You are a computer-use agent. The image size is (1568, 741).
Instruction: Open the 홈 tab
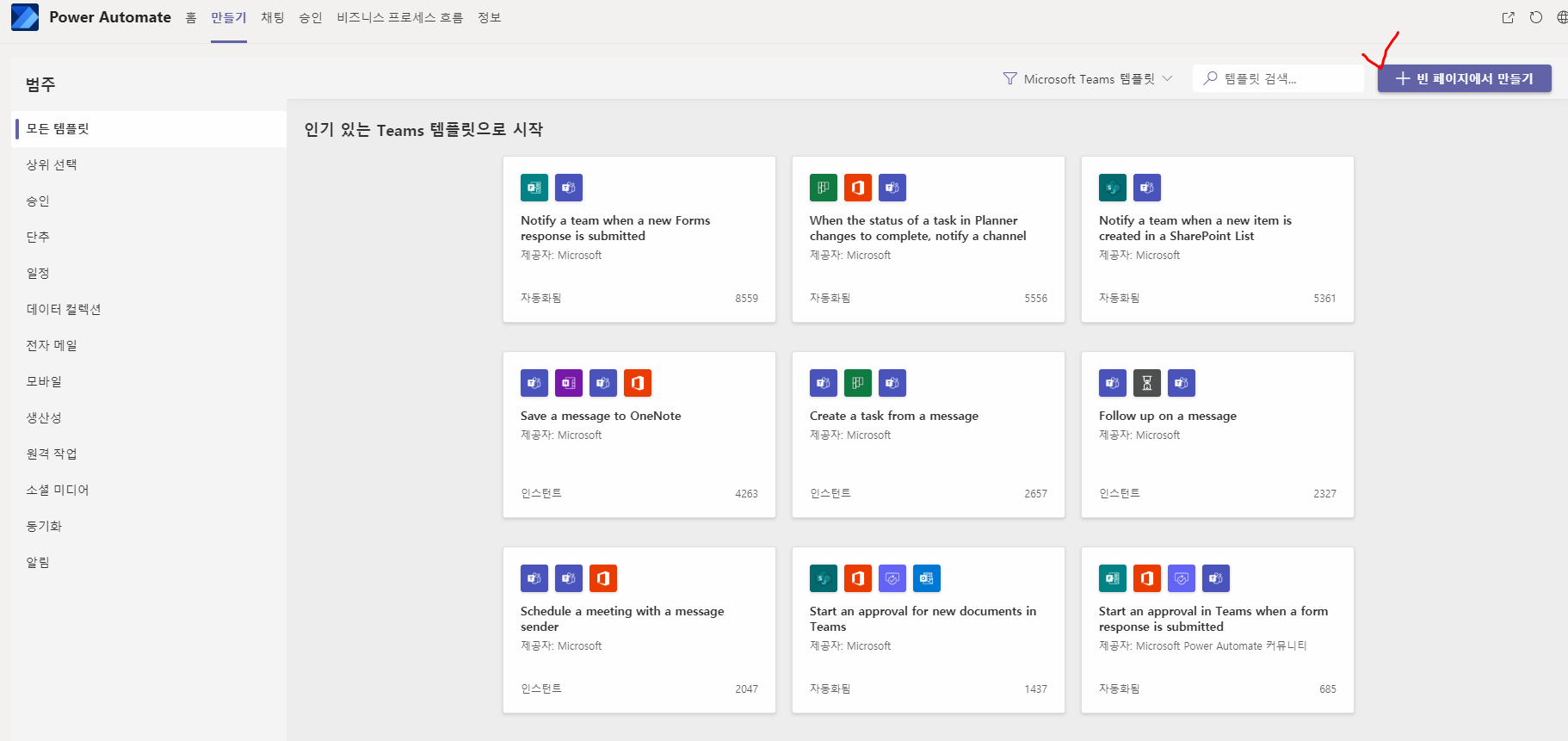pyautogui.click(x=191, y=17)
